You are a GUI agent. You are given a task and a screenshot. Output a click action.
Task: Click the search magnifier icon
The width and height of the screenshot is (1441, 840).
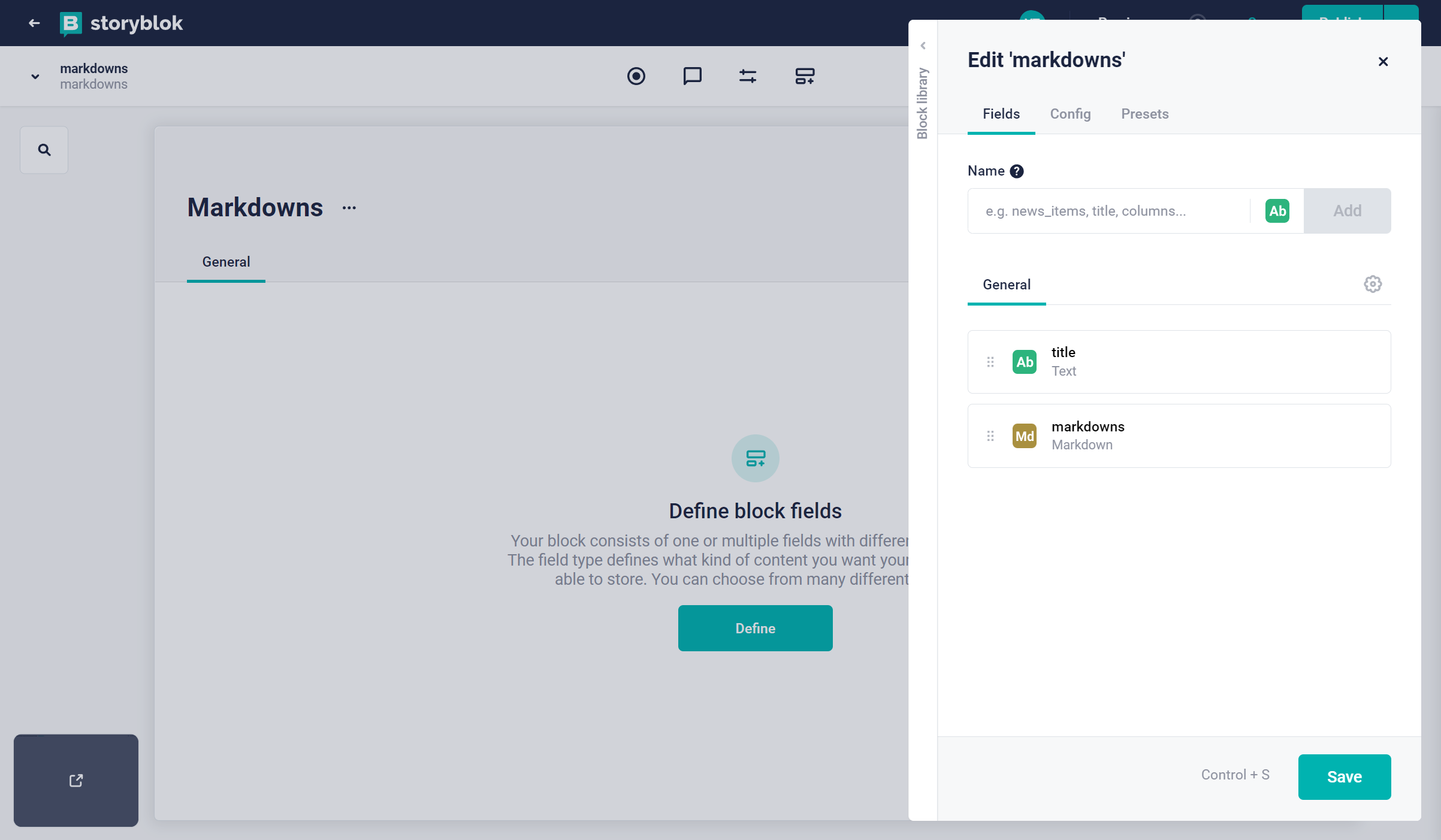tap(44, 150)
